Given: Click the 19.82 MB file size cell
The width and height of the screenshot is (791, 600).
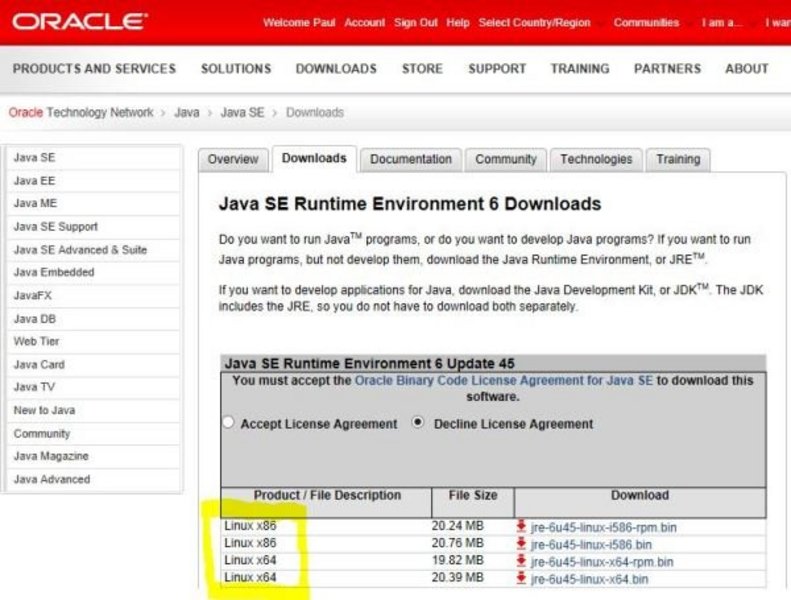Looking at the screenshot, I should point(458,560).
